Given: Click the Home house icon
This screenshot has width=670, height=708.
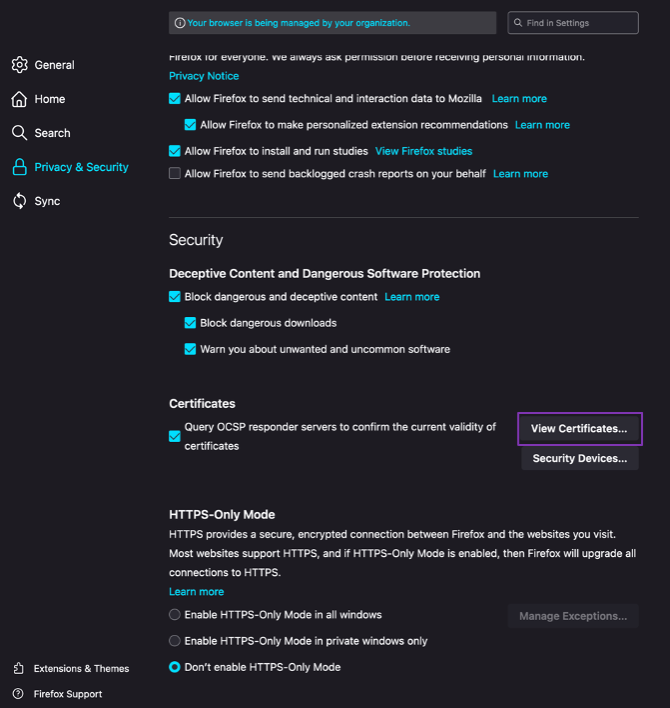Looking at the screenshot, I should 19,99.
